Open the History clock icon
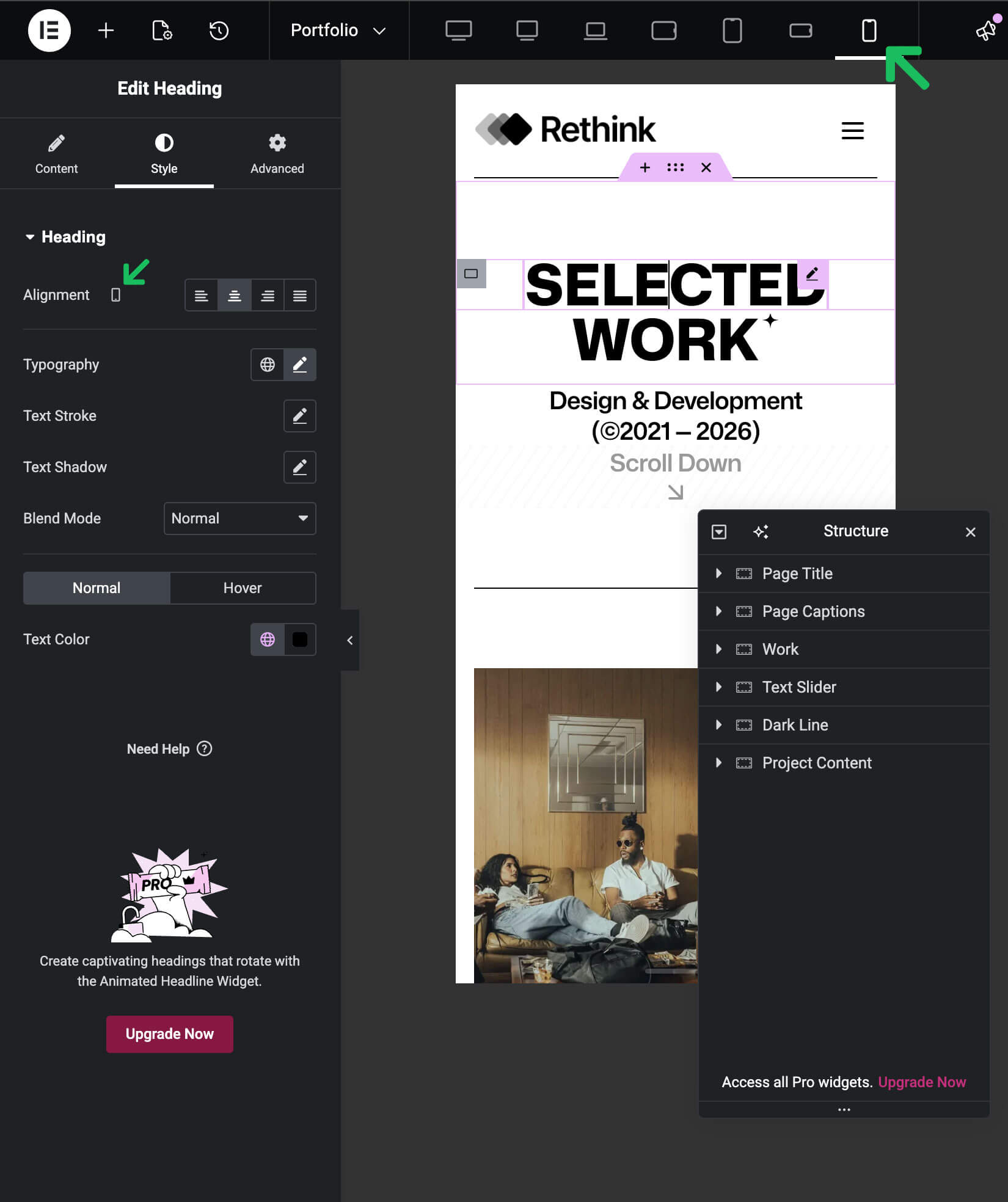 (219, 31)
